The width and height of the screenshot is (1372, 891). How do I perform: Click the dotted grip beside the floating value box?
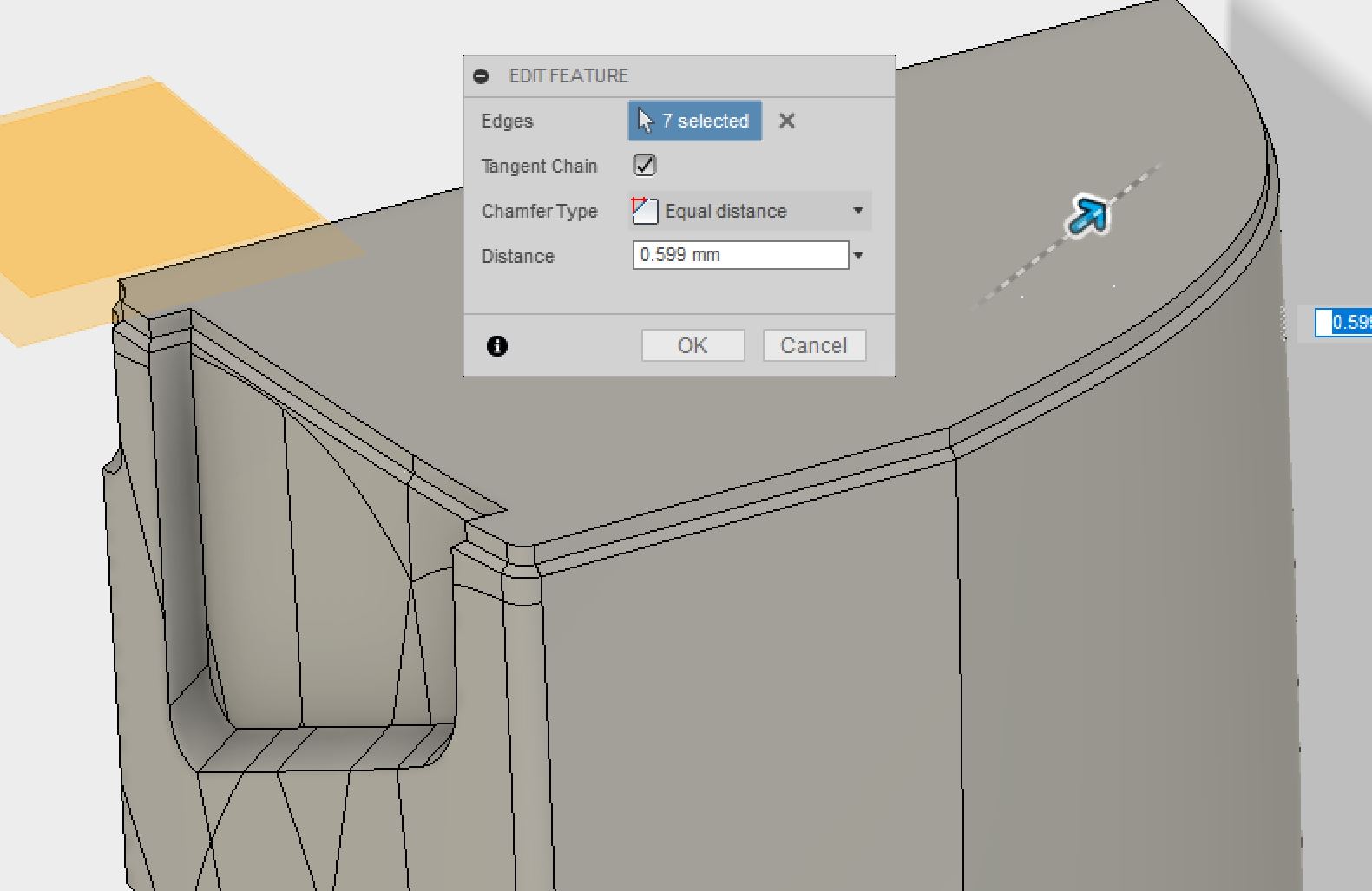click(x=1283, y=323)
